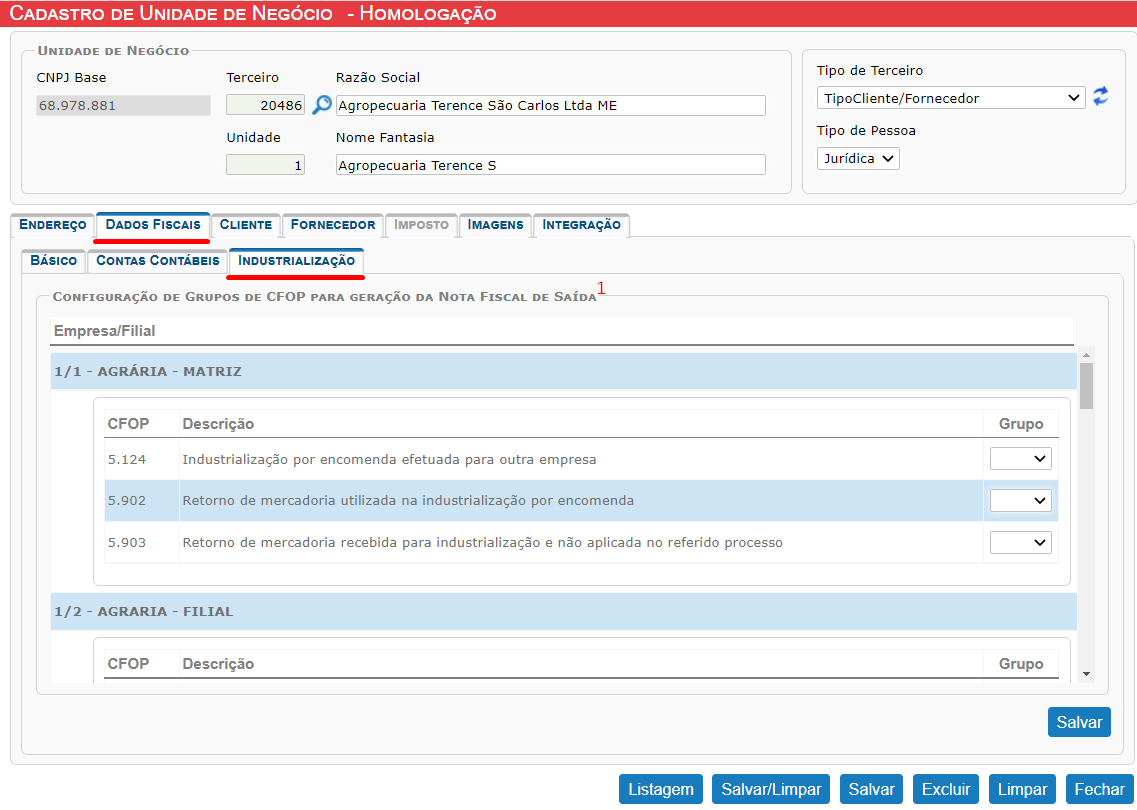The height and width of the screenshot is (810, 1137).
Task: Open the Tipo de Pessoa dropdown
Action: 858,158
